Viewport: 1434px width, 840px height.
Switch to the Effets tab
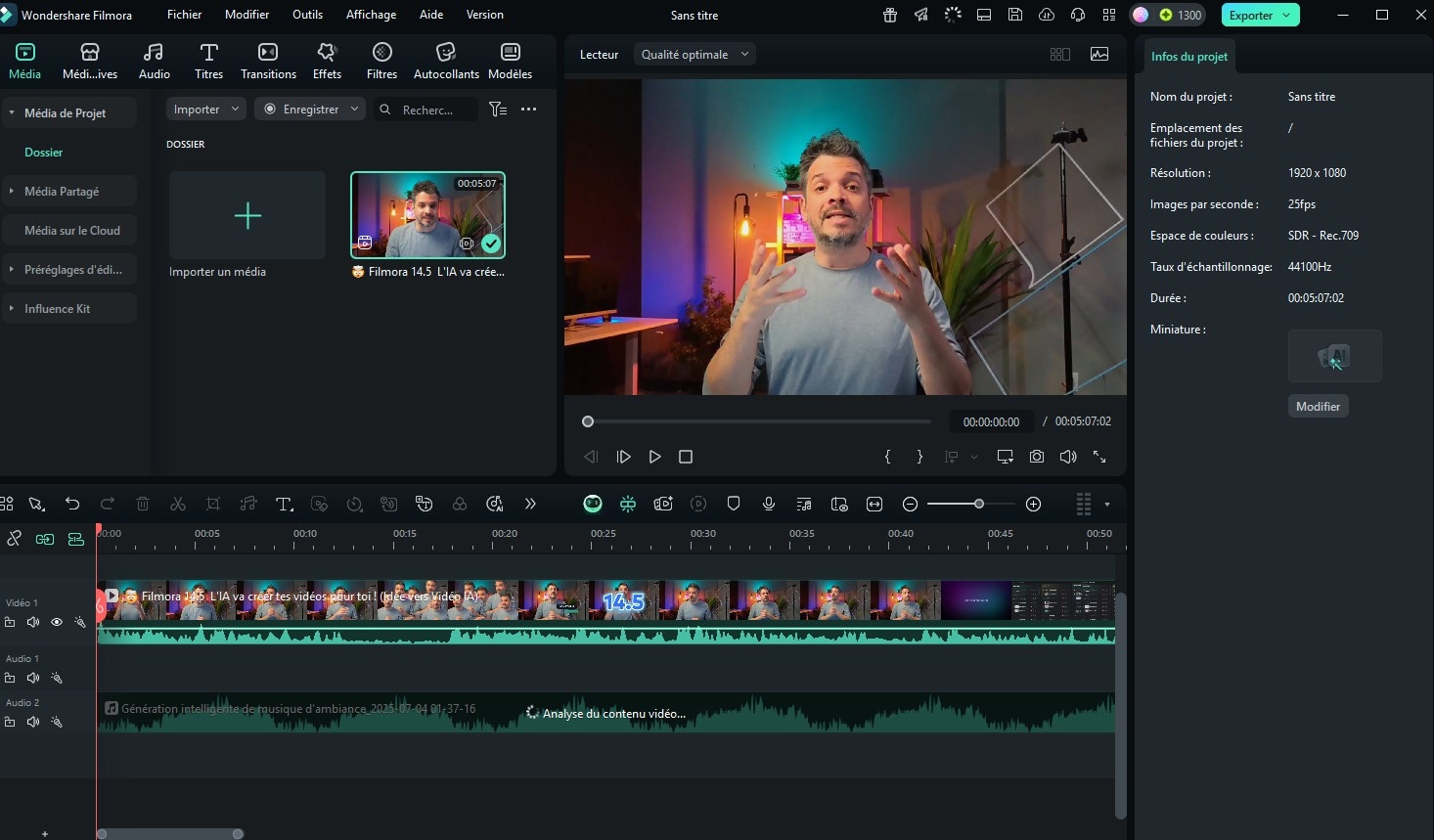click(x=327, y=61)
